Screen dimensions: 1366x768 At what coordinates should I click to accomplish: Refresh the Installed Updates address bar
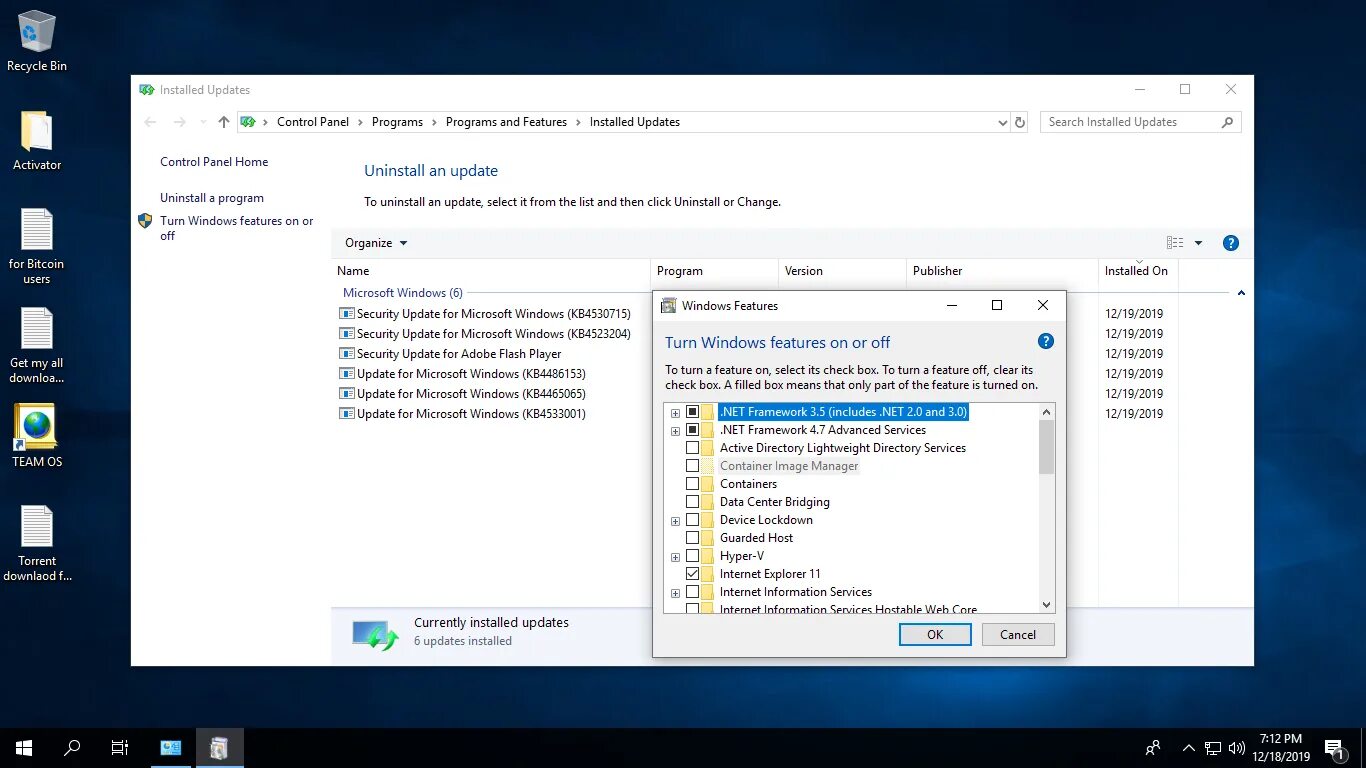(1020, 122)
